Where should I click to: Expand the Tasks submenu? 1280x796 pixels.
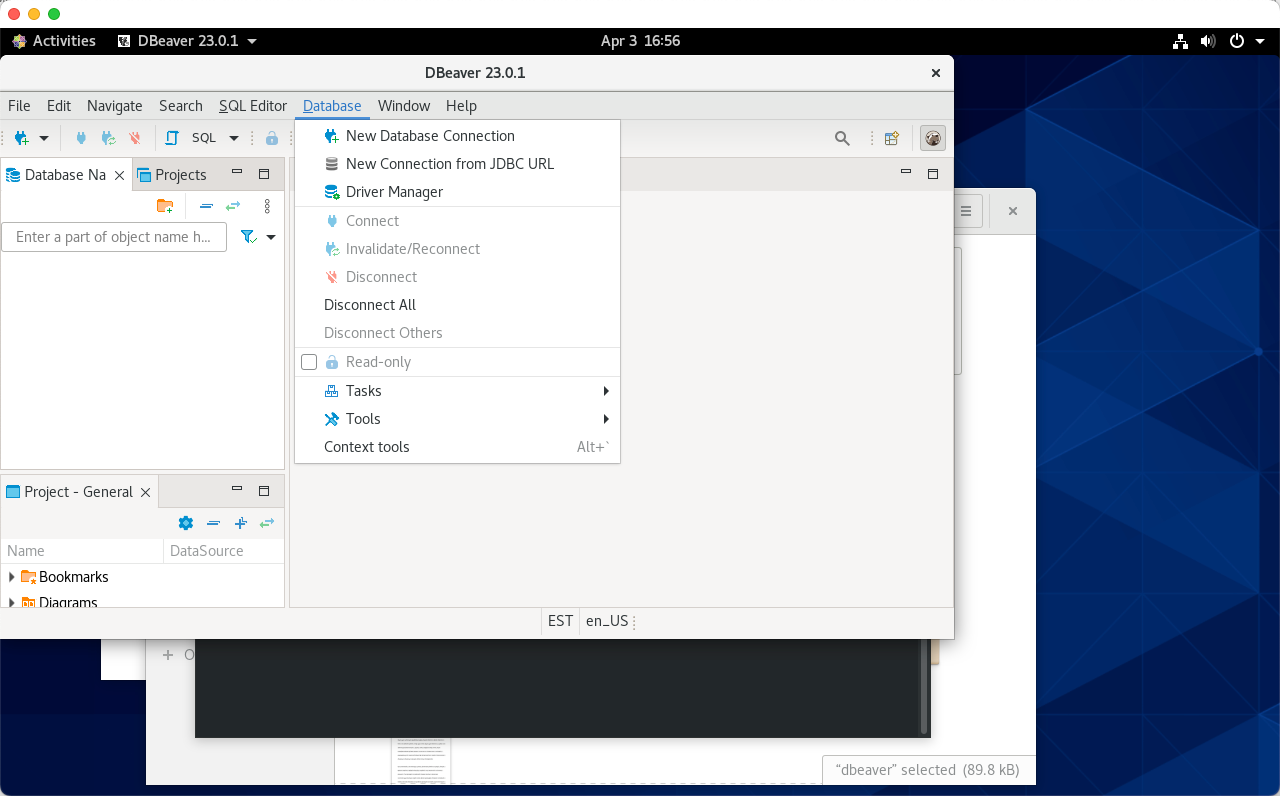click(458, 391)
